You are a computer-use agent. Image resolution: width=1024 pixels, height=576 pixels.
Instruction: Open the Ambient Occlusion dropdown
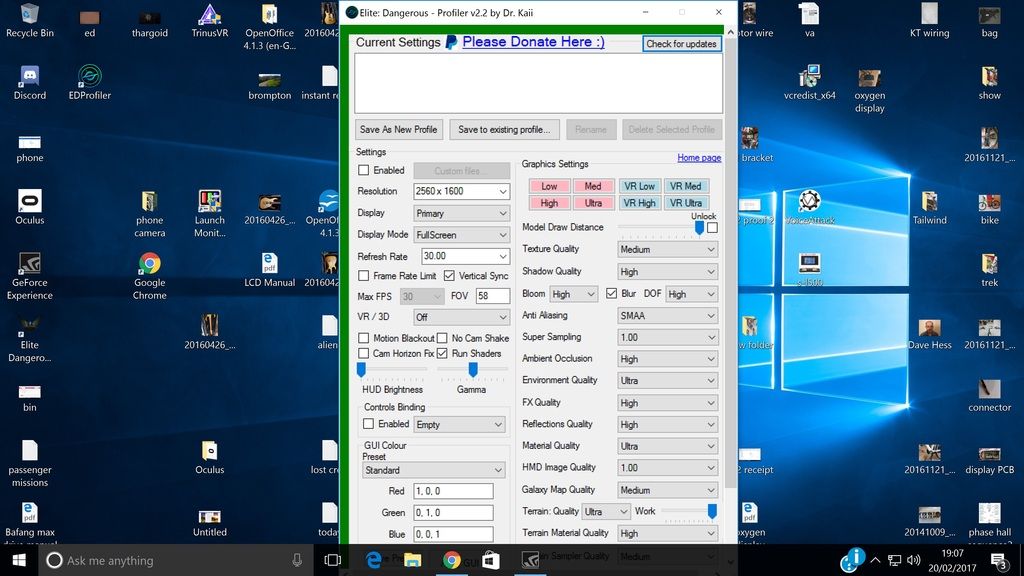pyautogui.click(x=667, y=359)
